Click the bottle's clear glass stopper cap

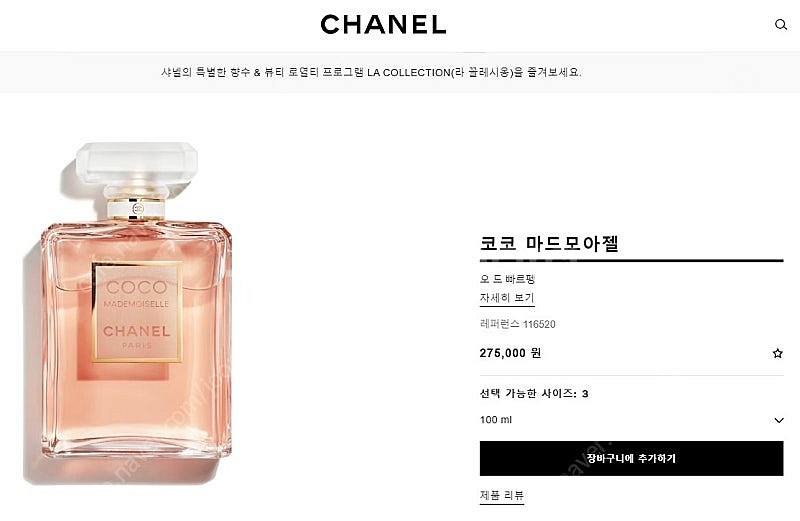pyautogui.click(x=136, y=162)
